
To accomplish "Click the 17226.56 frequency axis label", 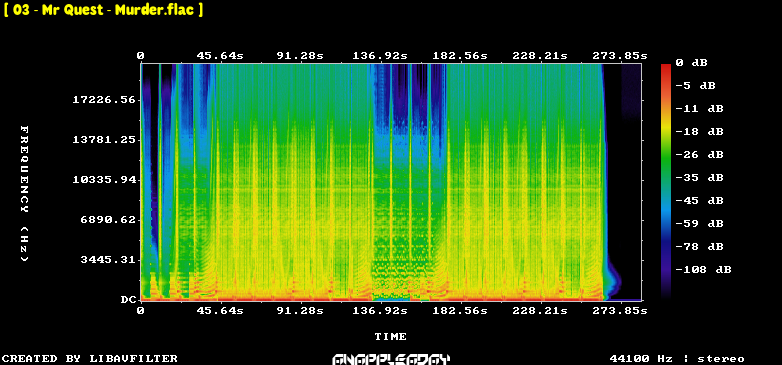I will tap(104, 100).
